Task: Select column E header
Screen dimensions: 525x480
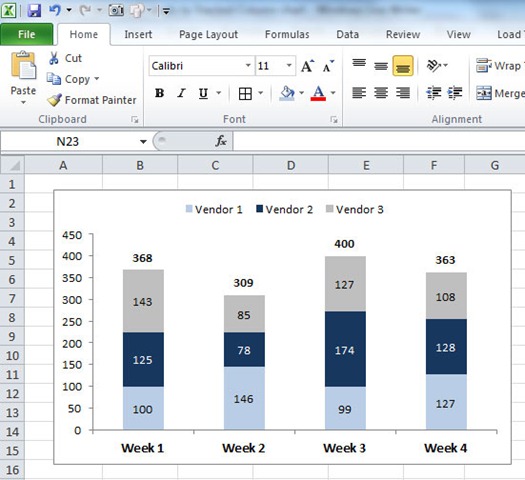Action: tap(366, 165)
